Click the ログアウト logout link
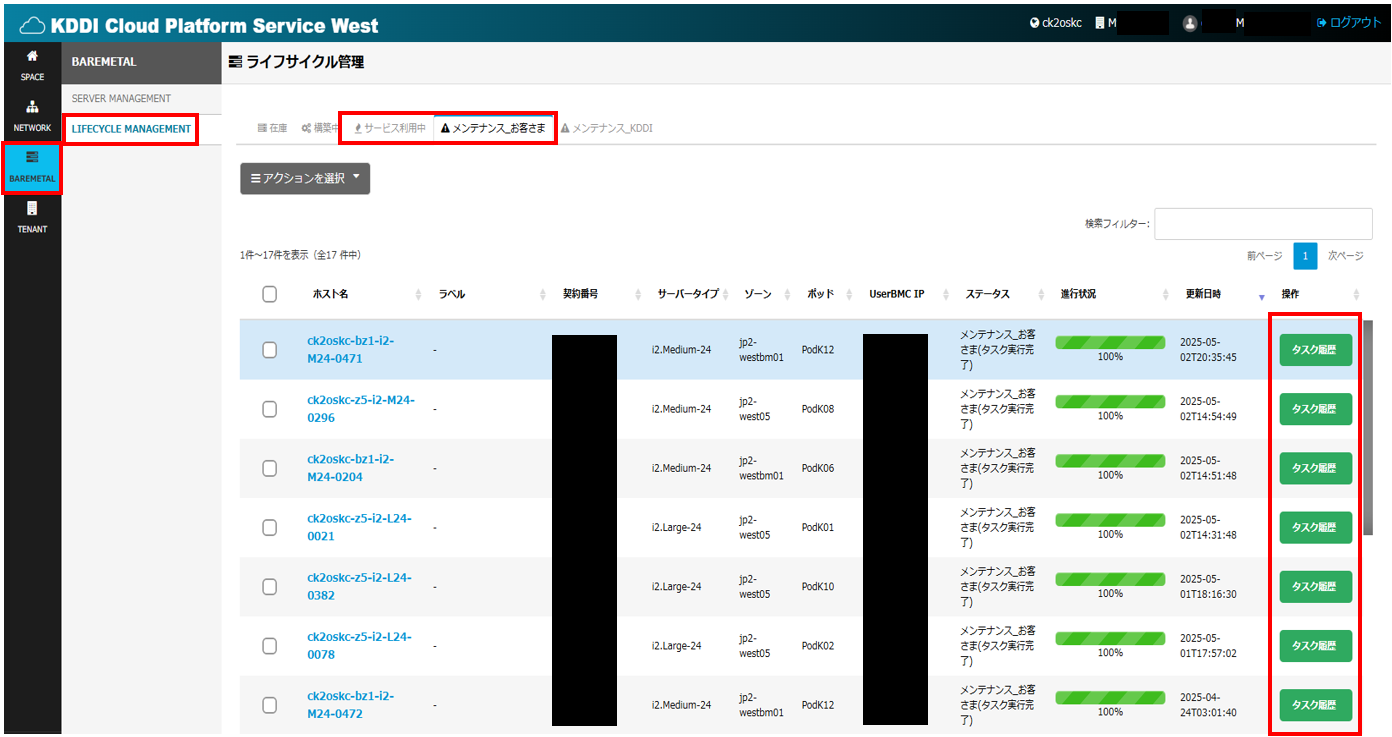 coord(1349,23)
